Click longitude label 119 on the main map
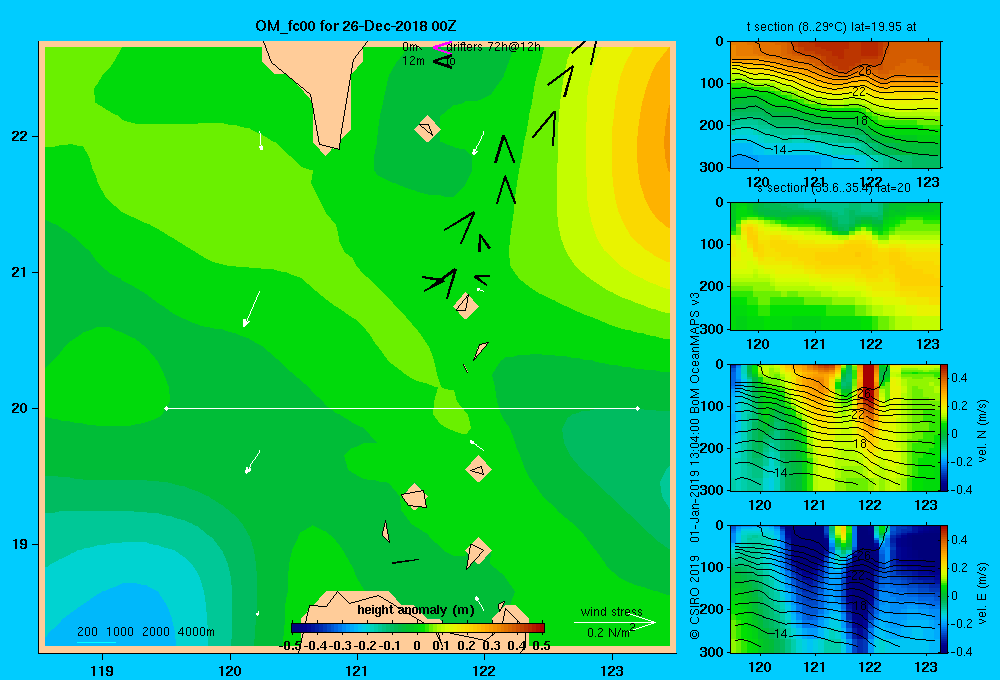The height and width of the screenshot is (680, 1000). [x=102, y=671]
